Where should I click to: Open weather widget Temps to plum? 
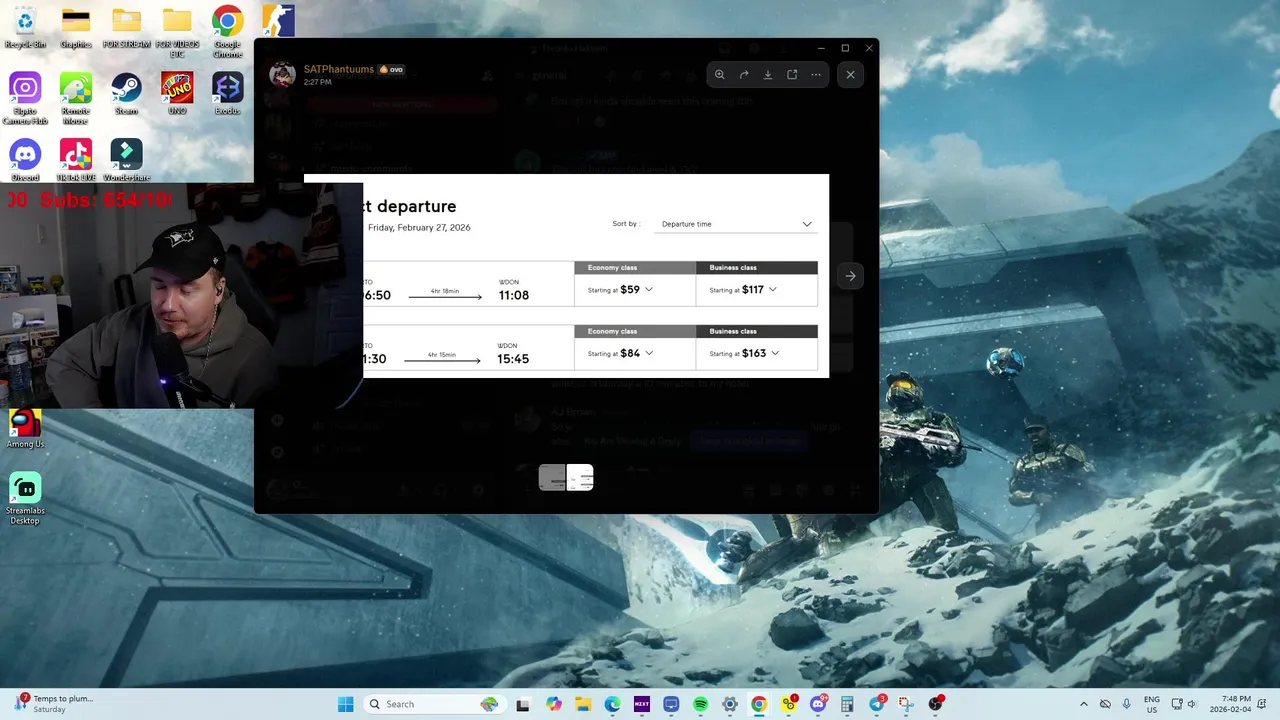click(x=54, y=704)
